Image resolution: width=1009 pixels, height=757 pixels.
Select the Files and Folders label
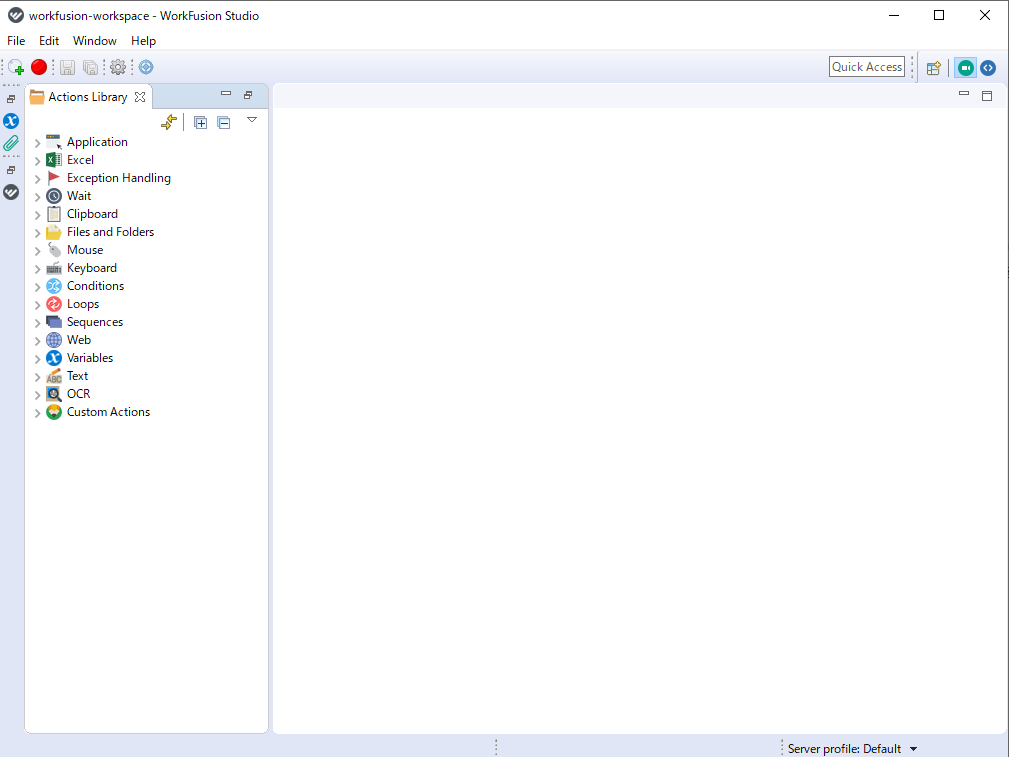(111, 232)
